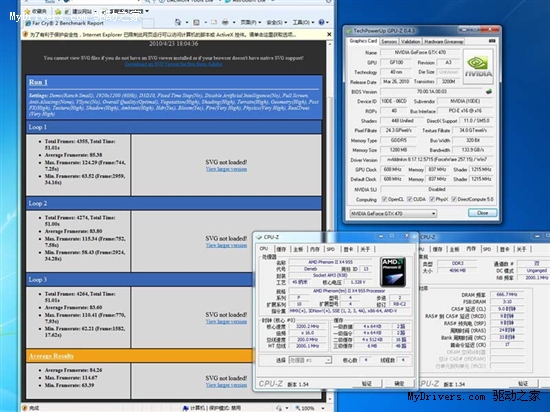Open the IE help dropdown arrow
The height and width of the screenshot is (412, 550).
pos(327,22)
